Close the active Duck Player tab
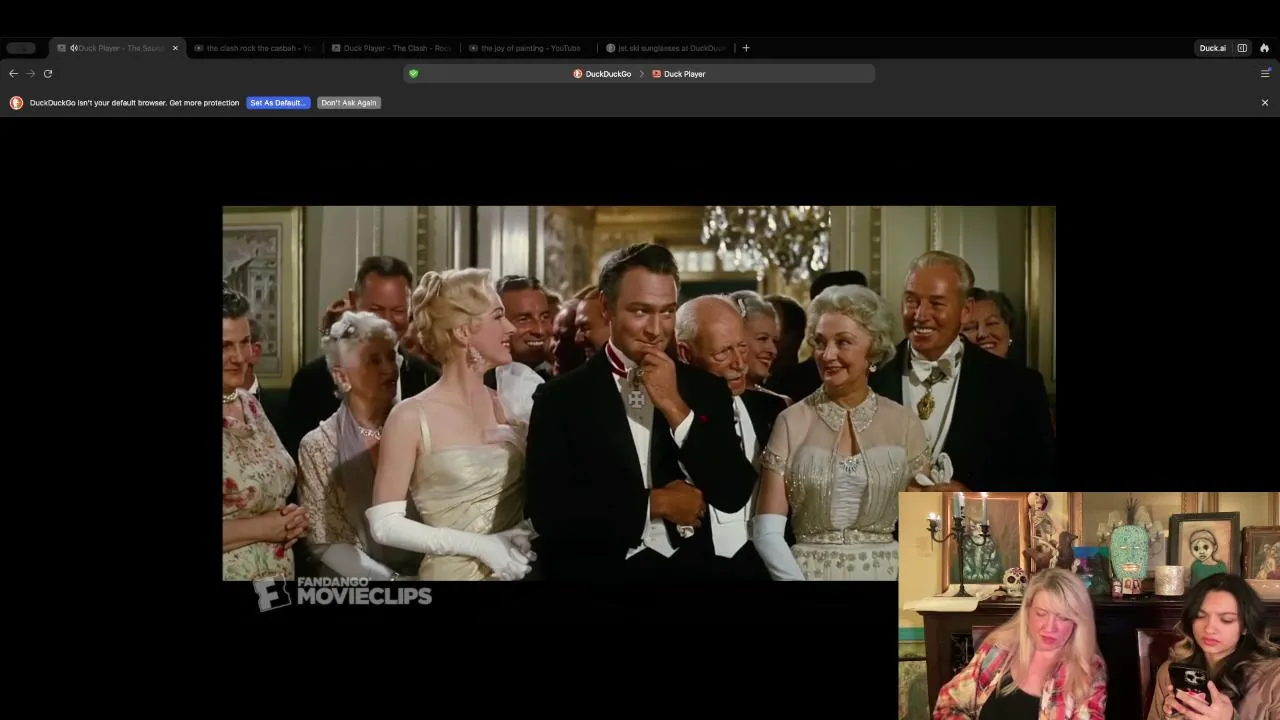Screen dimensions: 1280x720 175,48
